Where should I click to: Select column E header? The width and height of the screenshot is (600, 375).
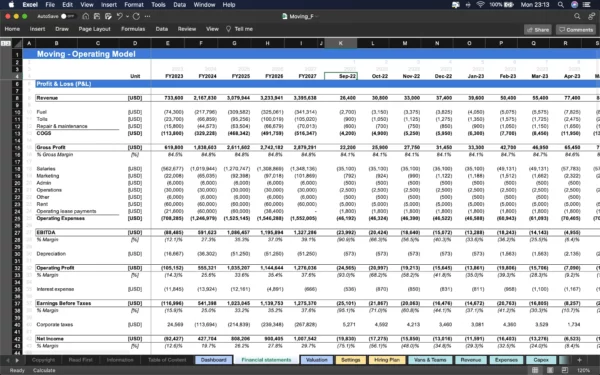click(168, 43)
